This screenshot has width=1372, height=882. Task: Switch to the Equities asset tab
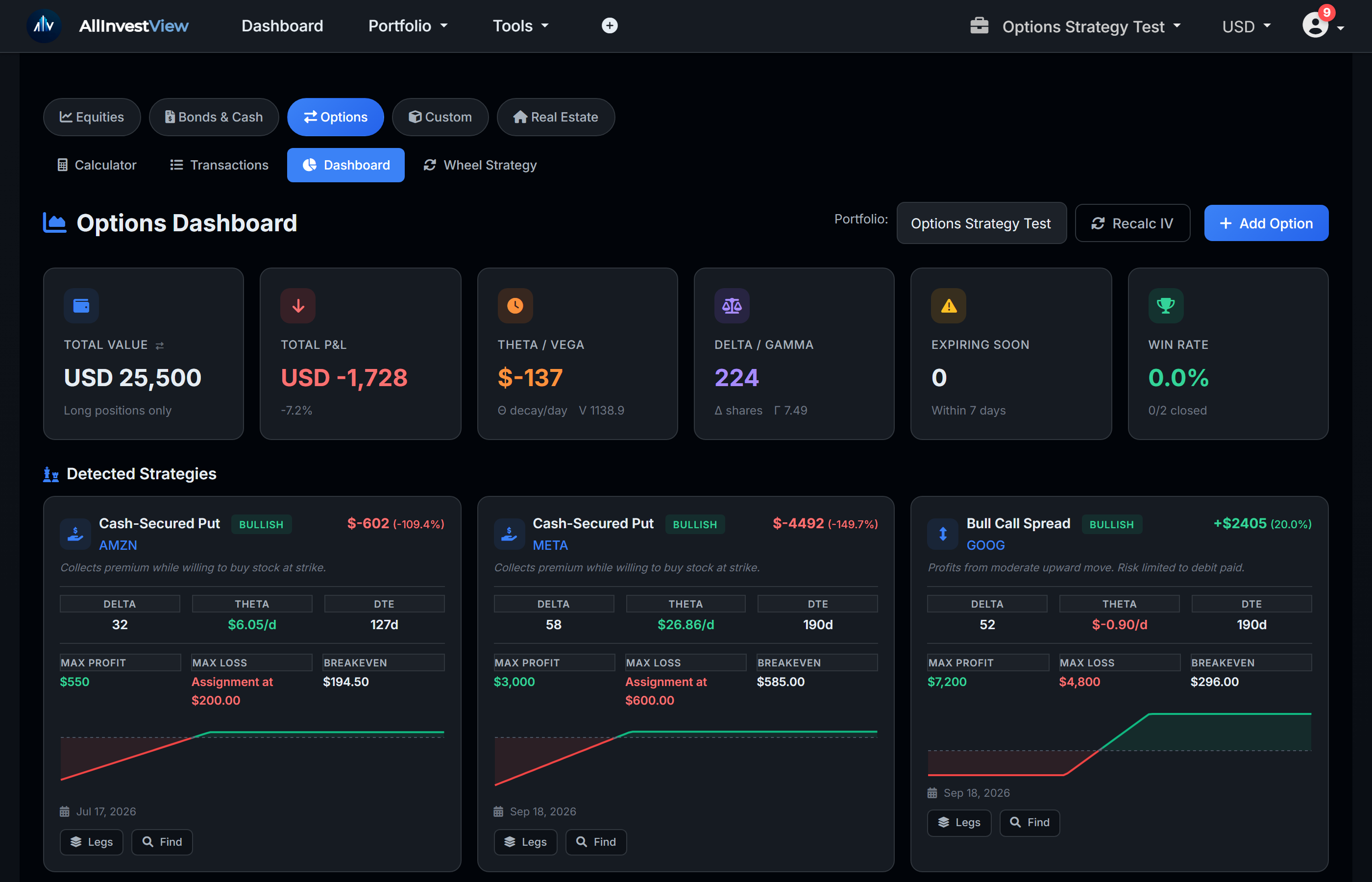click(92, 117)
